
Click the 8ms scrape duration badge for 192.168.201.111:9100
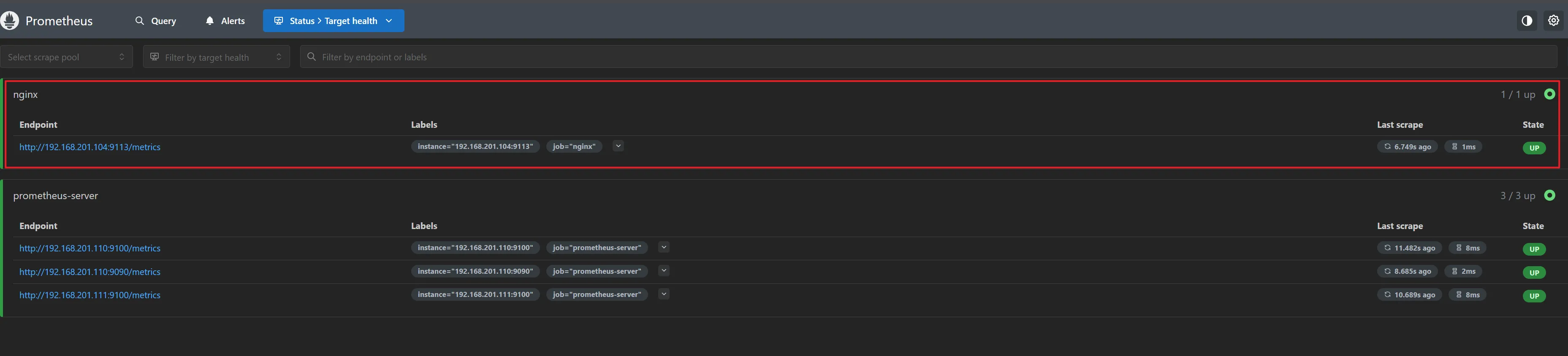1468,294
